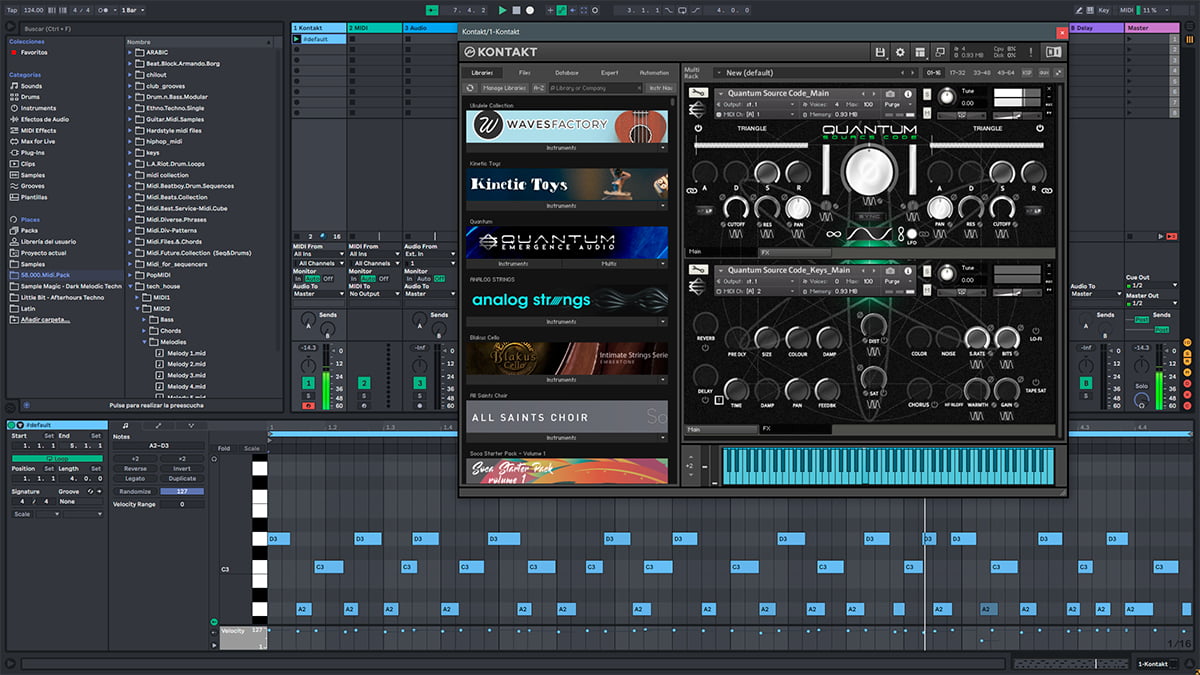1200x675 pixels.
Task: Expand the Chords folder in browser
Action: pyautogui.click(x=143, y=331)
